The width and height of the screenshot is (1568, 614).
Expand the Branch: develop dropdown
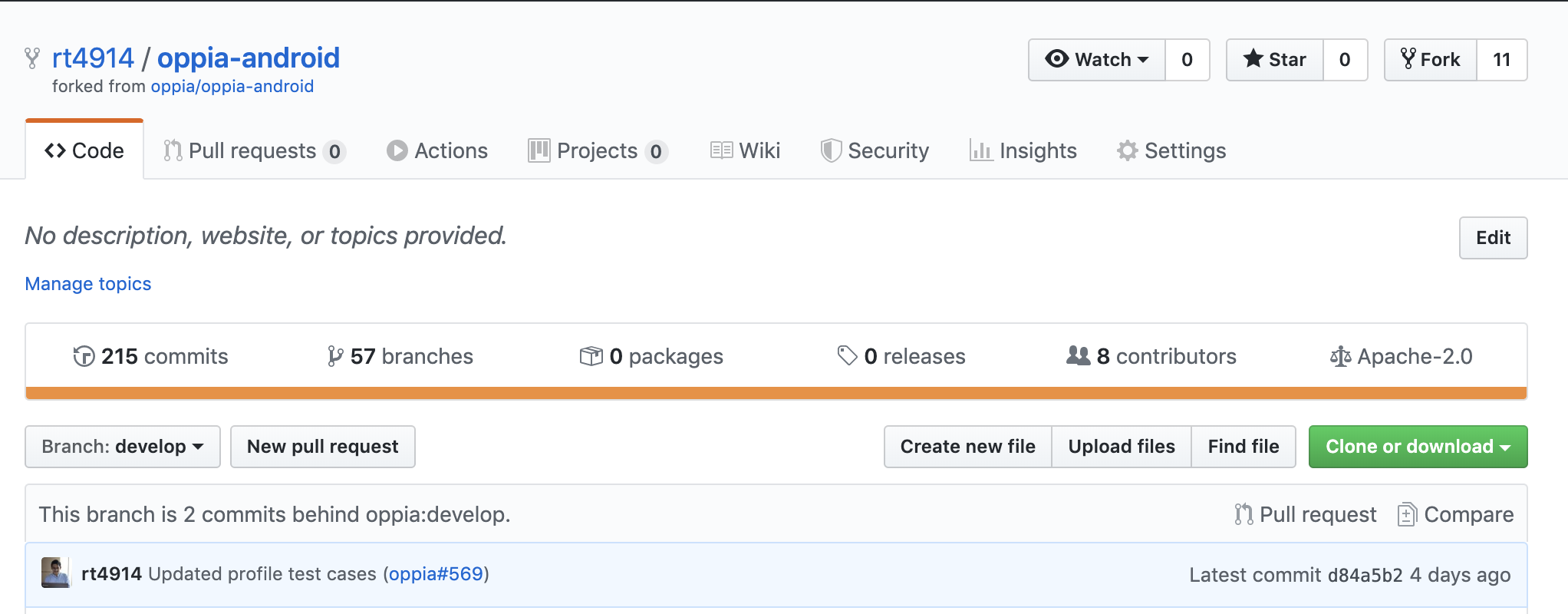123,447
